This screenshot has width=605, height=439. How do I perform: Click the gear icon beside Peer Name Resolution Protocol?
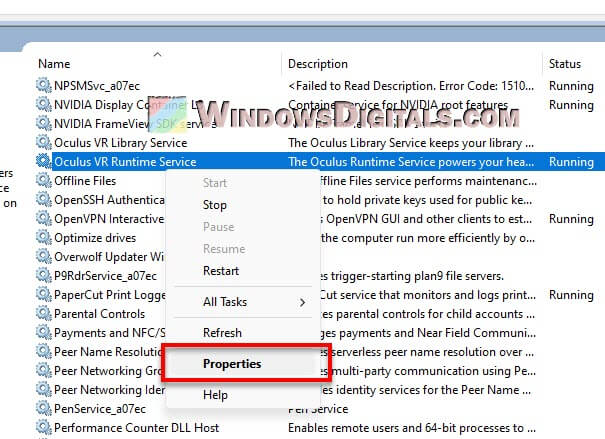click(x=44, y=352)
